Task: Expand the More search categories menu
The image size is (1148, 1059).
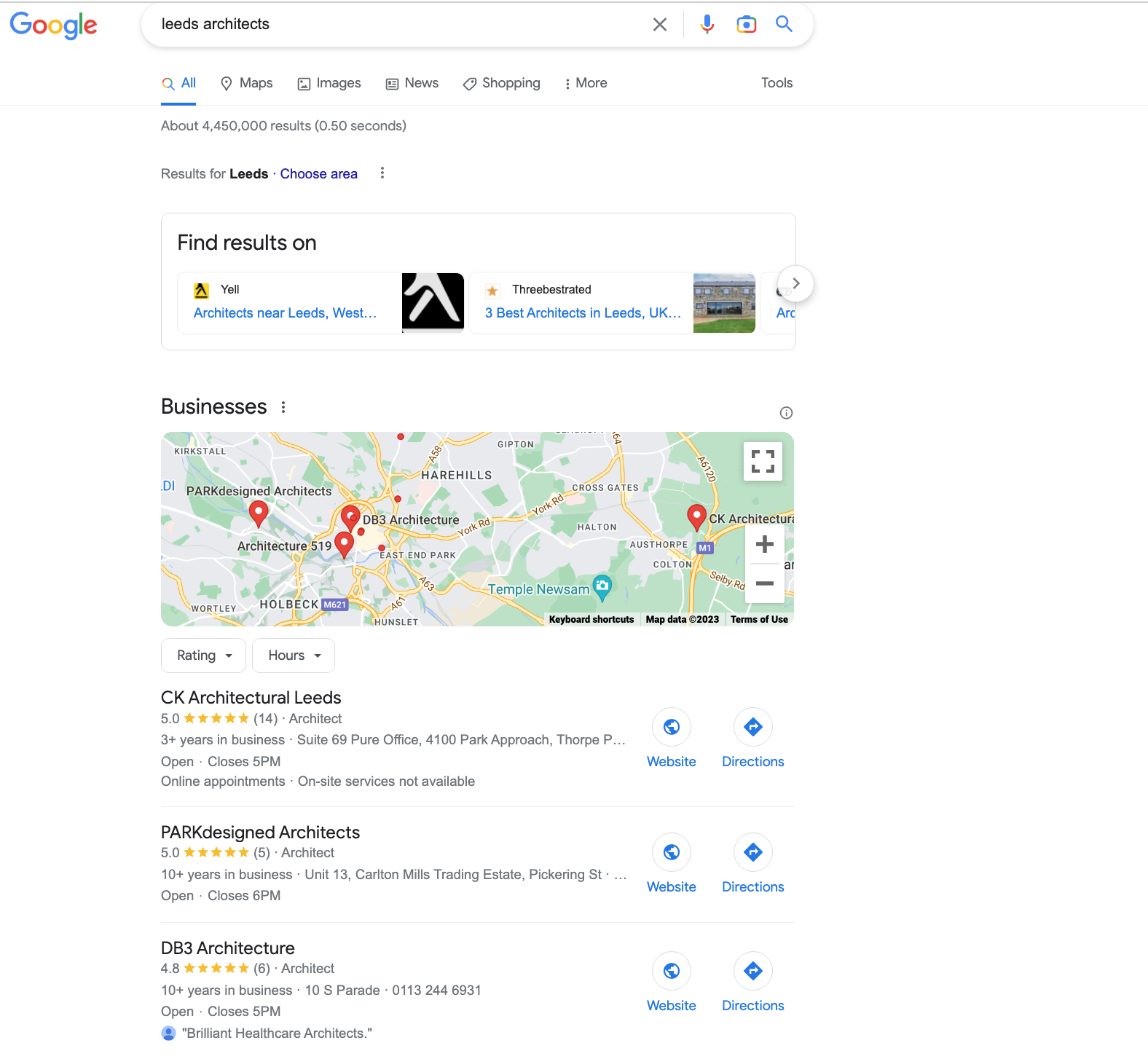Action: tap(586, 83)
